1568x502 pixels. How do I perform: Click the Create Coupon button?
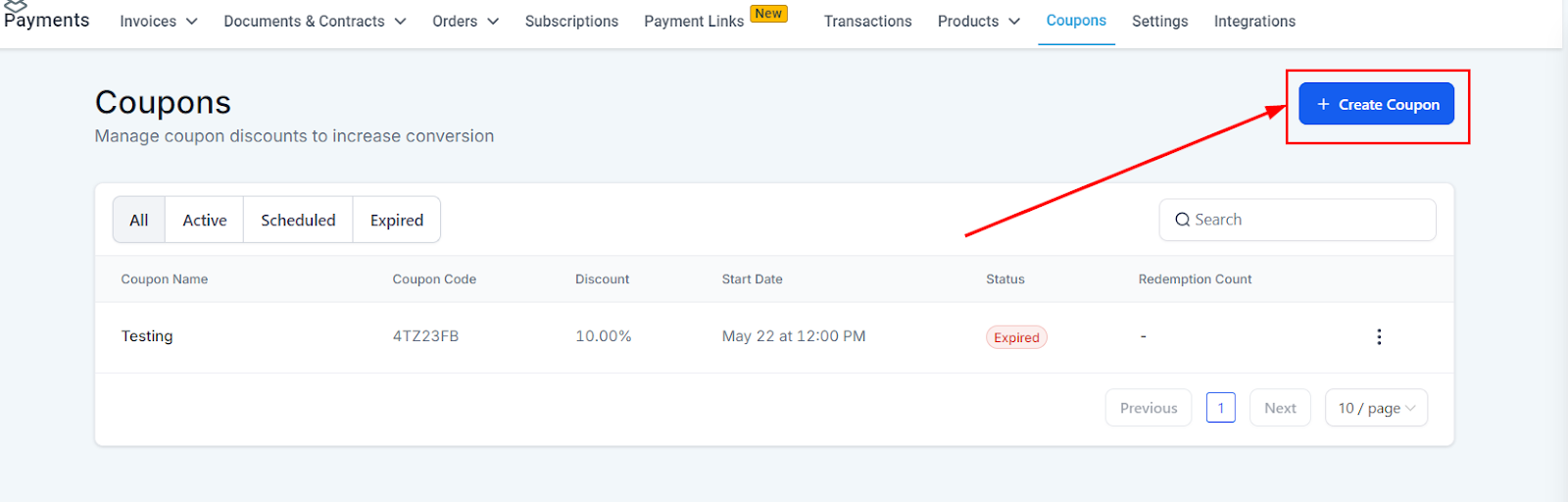tap(1376, 104)
